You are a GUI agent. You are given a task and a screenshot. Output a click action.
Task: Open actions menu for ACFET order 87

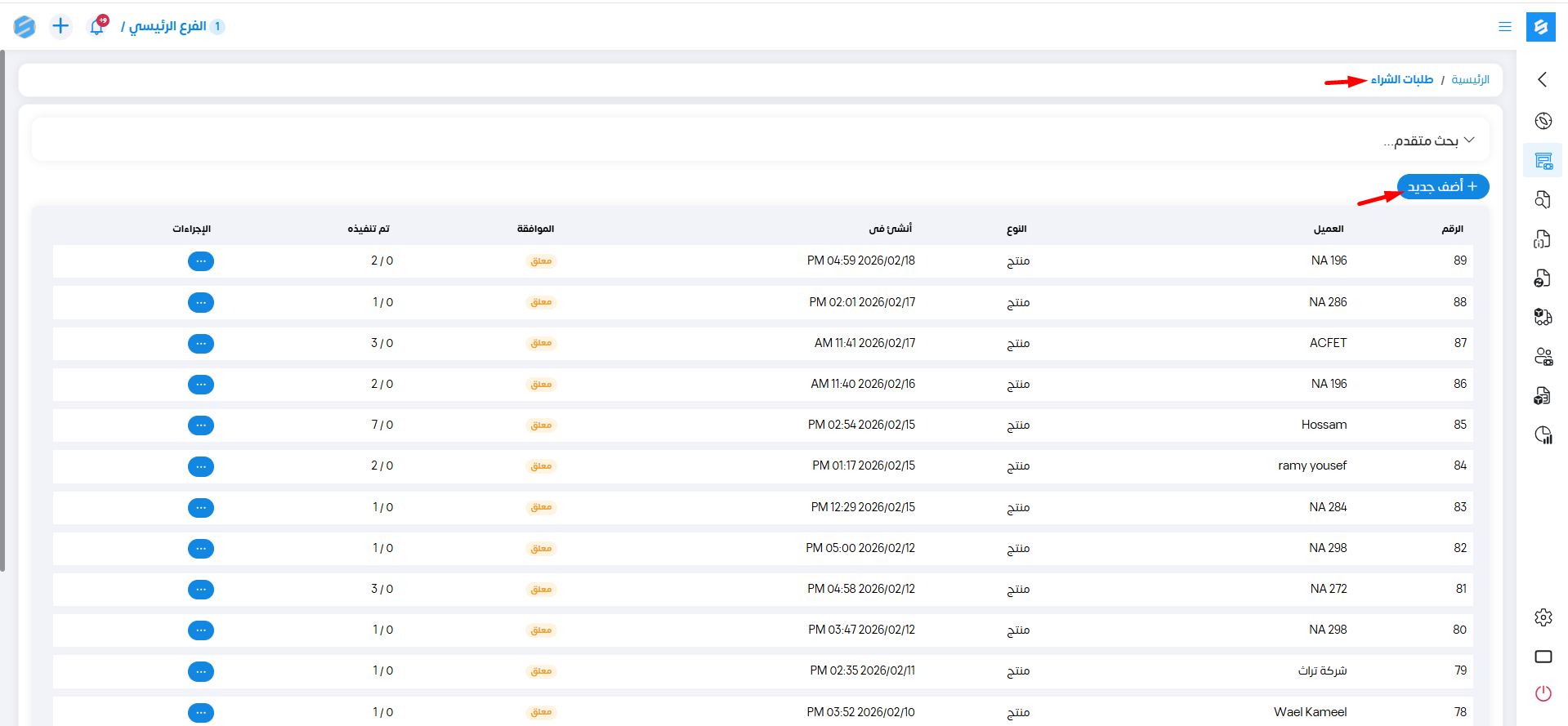[x=201, y=344]
